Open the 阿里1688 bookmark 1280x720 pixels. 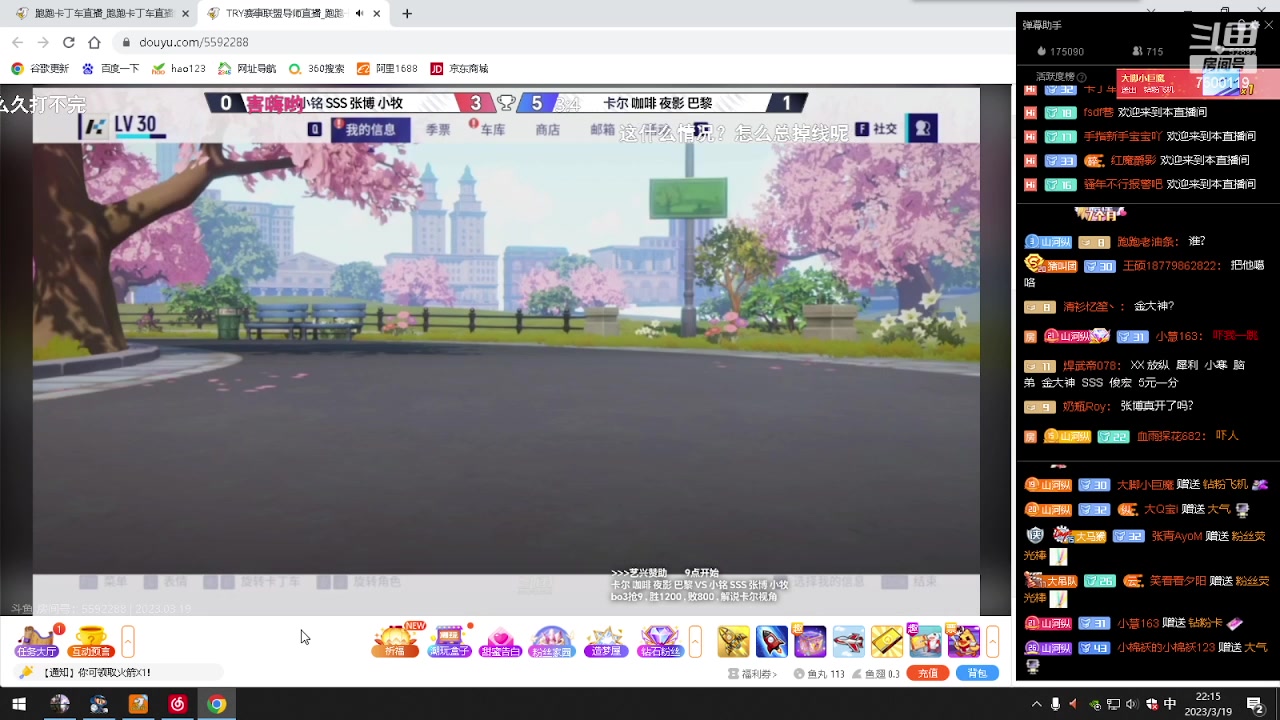coord(387,69)
